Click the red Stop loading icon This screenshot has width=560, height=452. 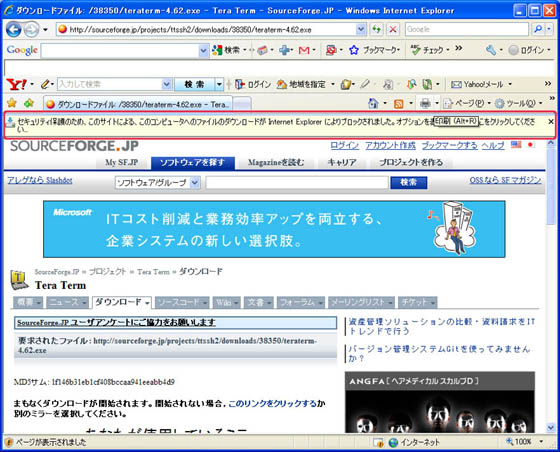pyautogui.click(x=393, y=29)
